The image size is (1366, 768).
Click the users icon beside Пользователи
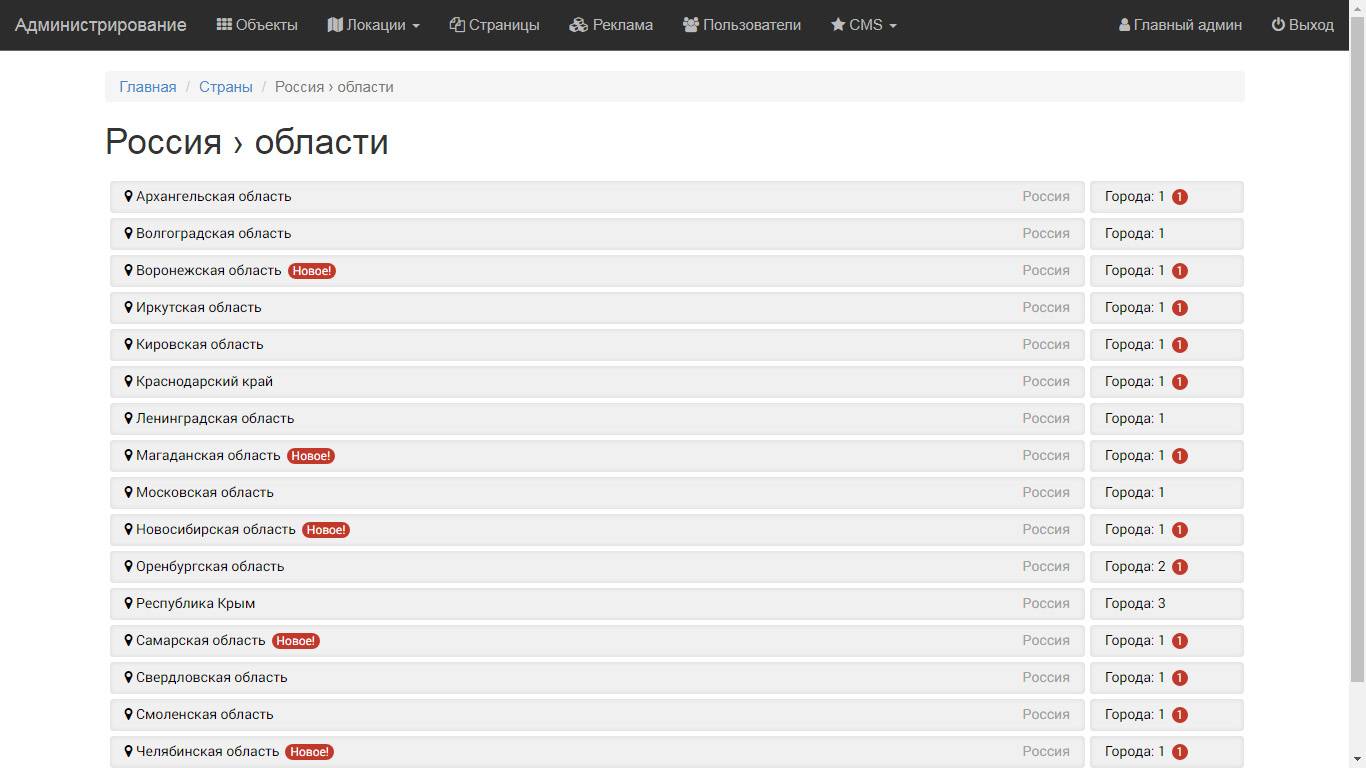coord(691,25)
